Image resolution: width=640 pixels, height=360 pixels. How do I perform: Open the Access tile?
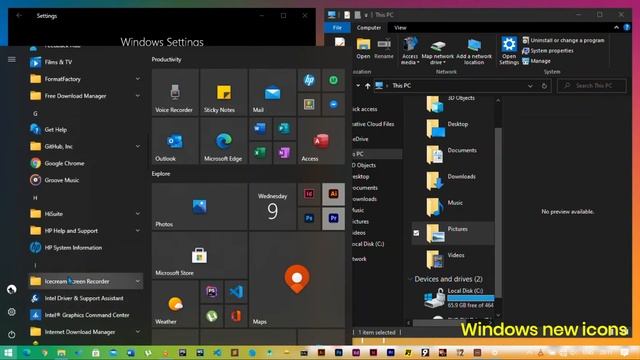321,141
